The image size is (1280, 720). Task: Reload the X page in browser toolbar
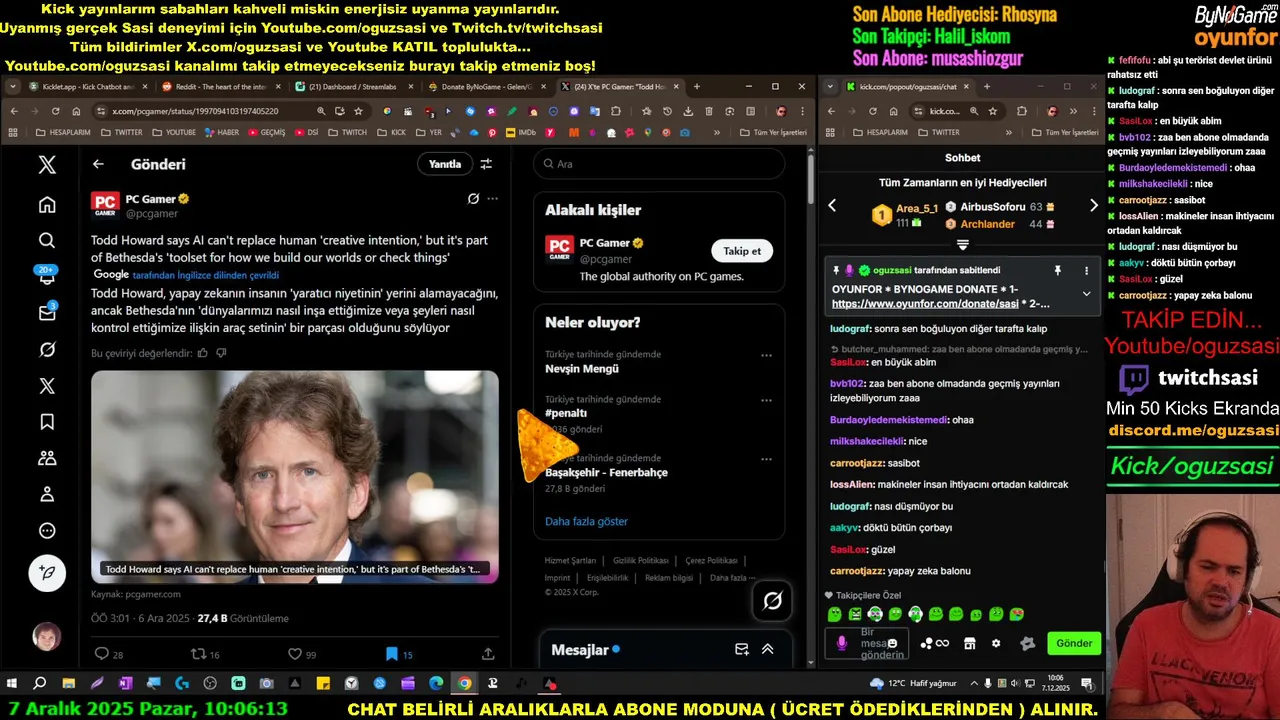coord(55,111)
